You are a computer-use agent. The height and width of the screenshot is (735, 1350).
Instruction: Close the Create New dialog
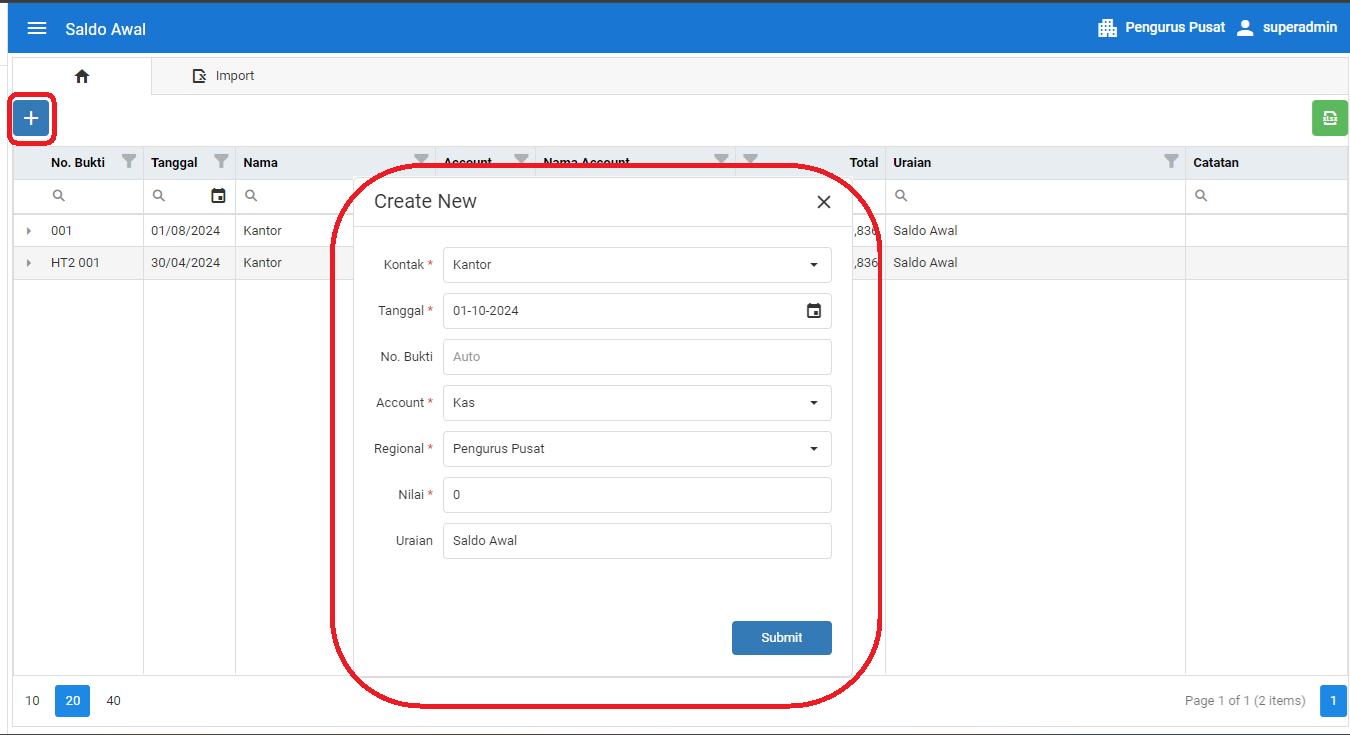click(823, 202)
